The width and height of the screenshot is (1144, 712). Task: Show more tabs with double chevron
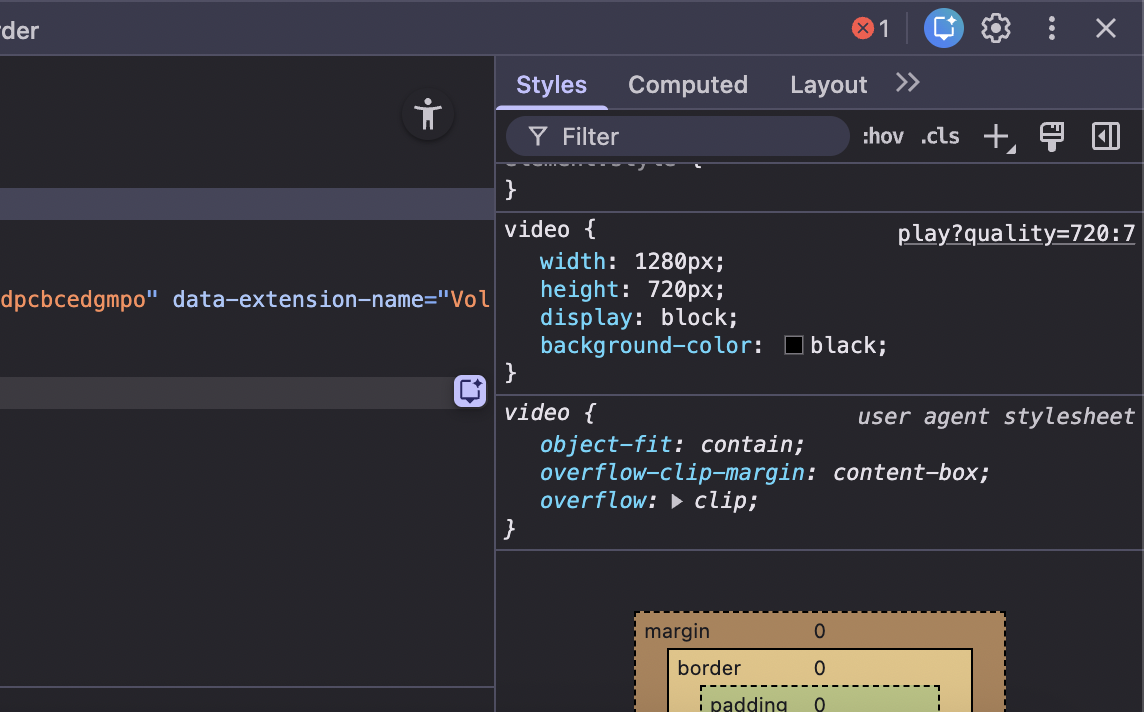pos(907,84)
